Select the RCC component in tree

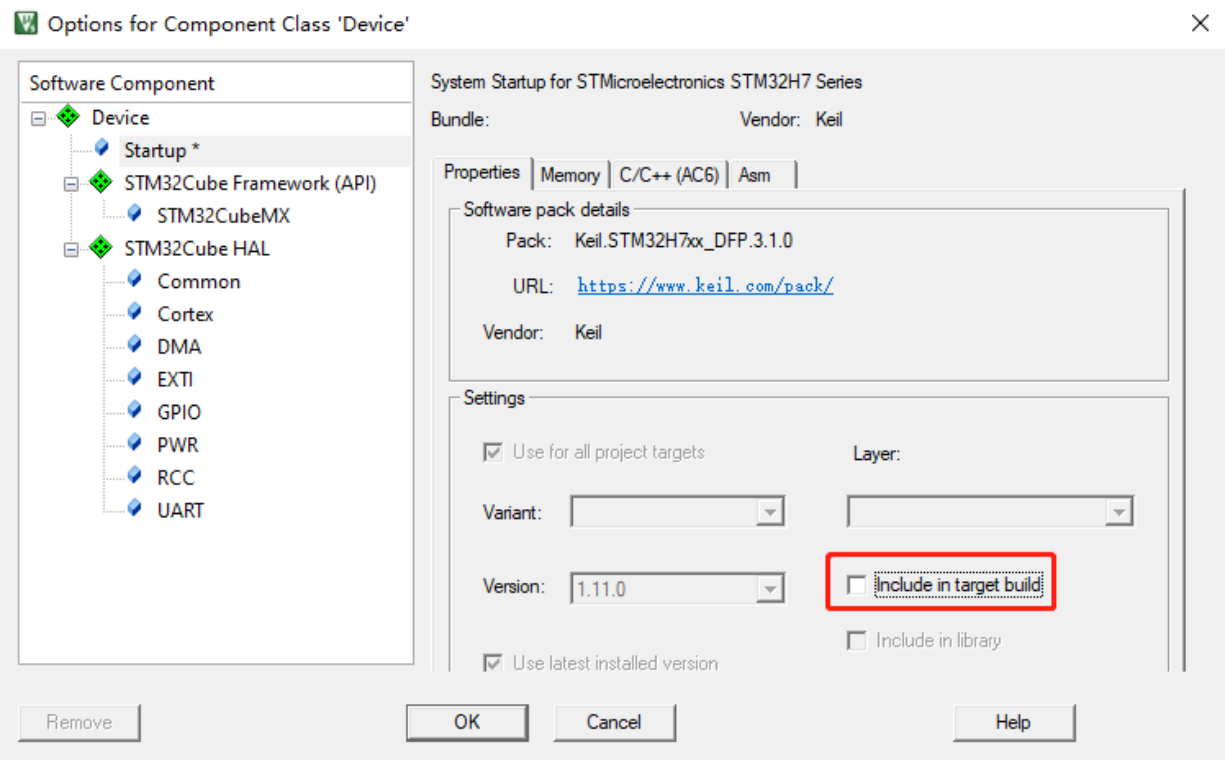pos(176,477)
